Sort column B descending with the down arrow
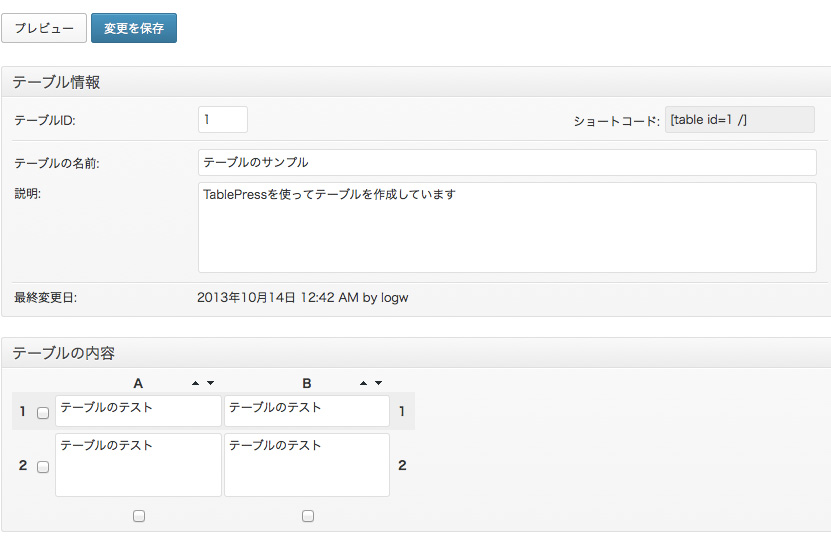 (x=378, y=383)
